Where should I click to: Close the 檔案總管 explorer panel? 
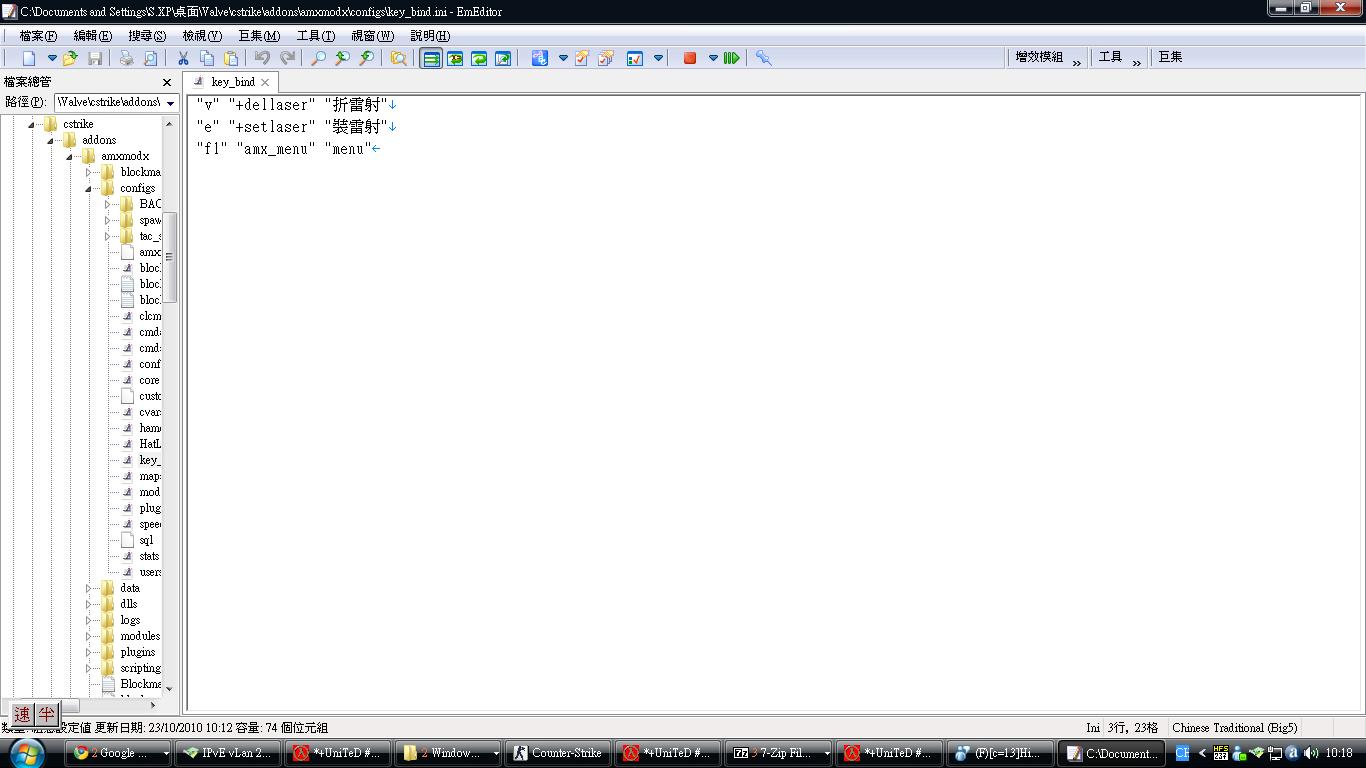click(167, 82)
